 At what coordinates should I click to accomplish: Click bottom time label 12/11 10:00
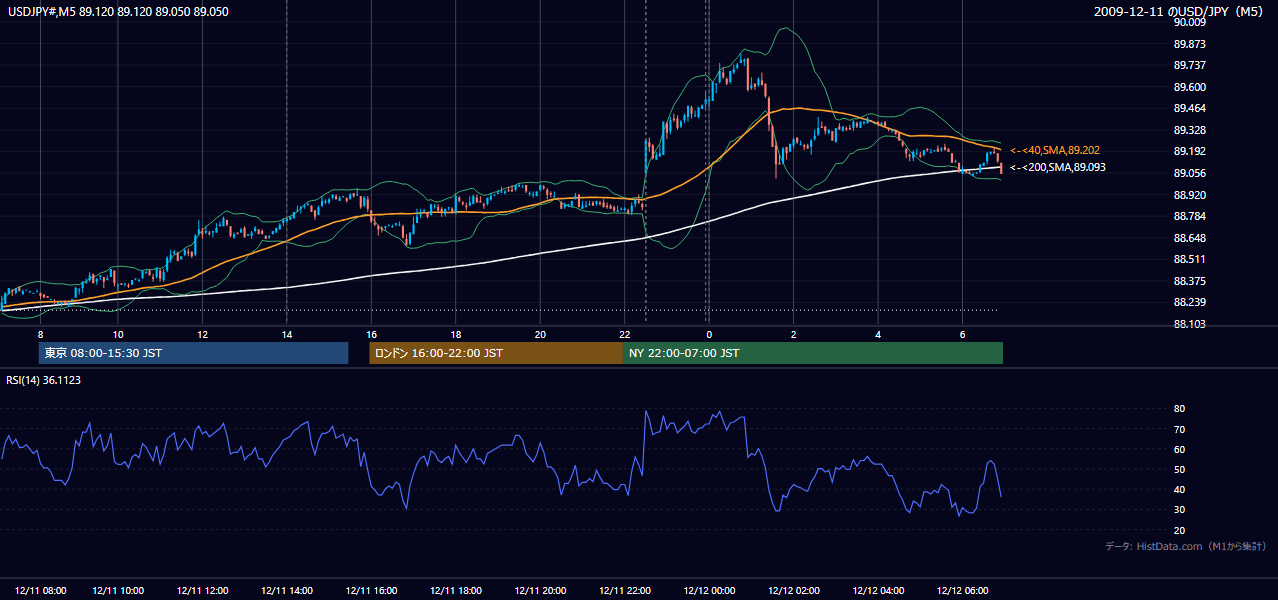(x=117, y=590)
